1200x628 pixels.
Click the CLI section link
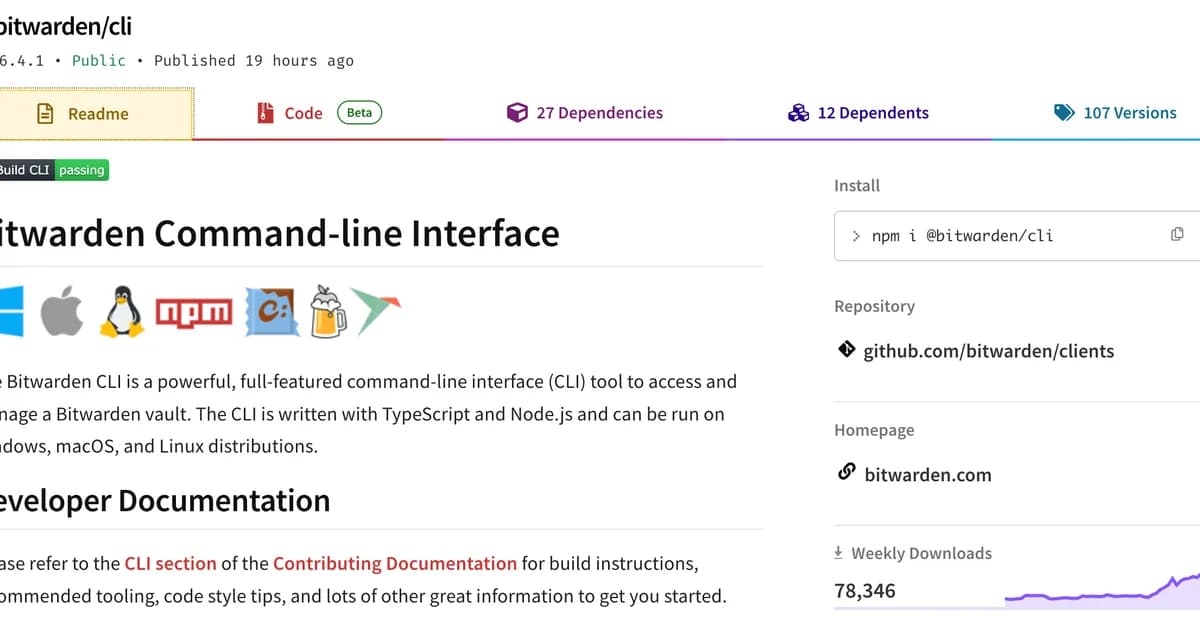pyautogui.click(x=171, y=563)
